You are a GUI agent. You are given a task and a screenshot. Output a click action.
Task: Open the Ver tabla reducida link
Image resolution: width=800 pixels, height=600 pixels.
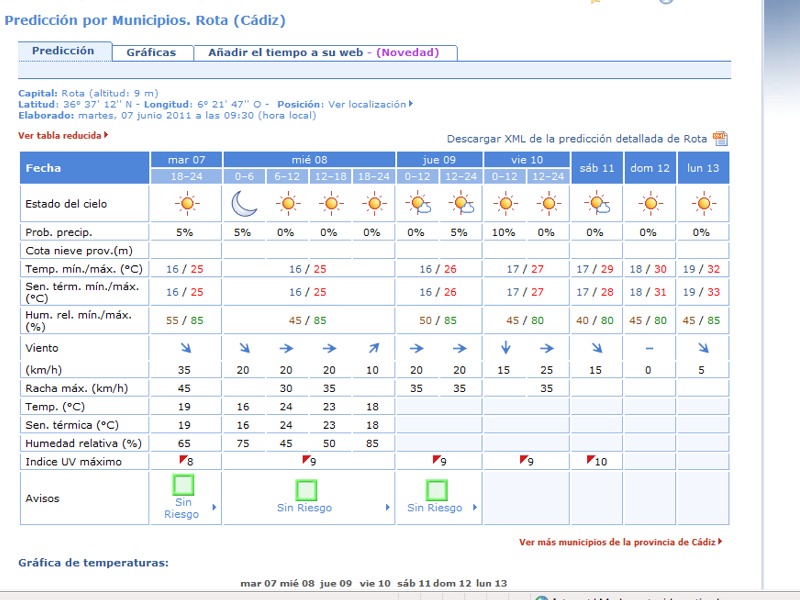click(61, 134)
